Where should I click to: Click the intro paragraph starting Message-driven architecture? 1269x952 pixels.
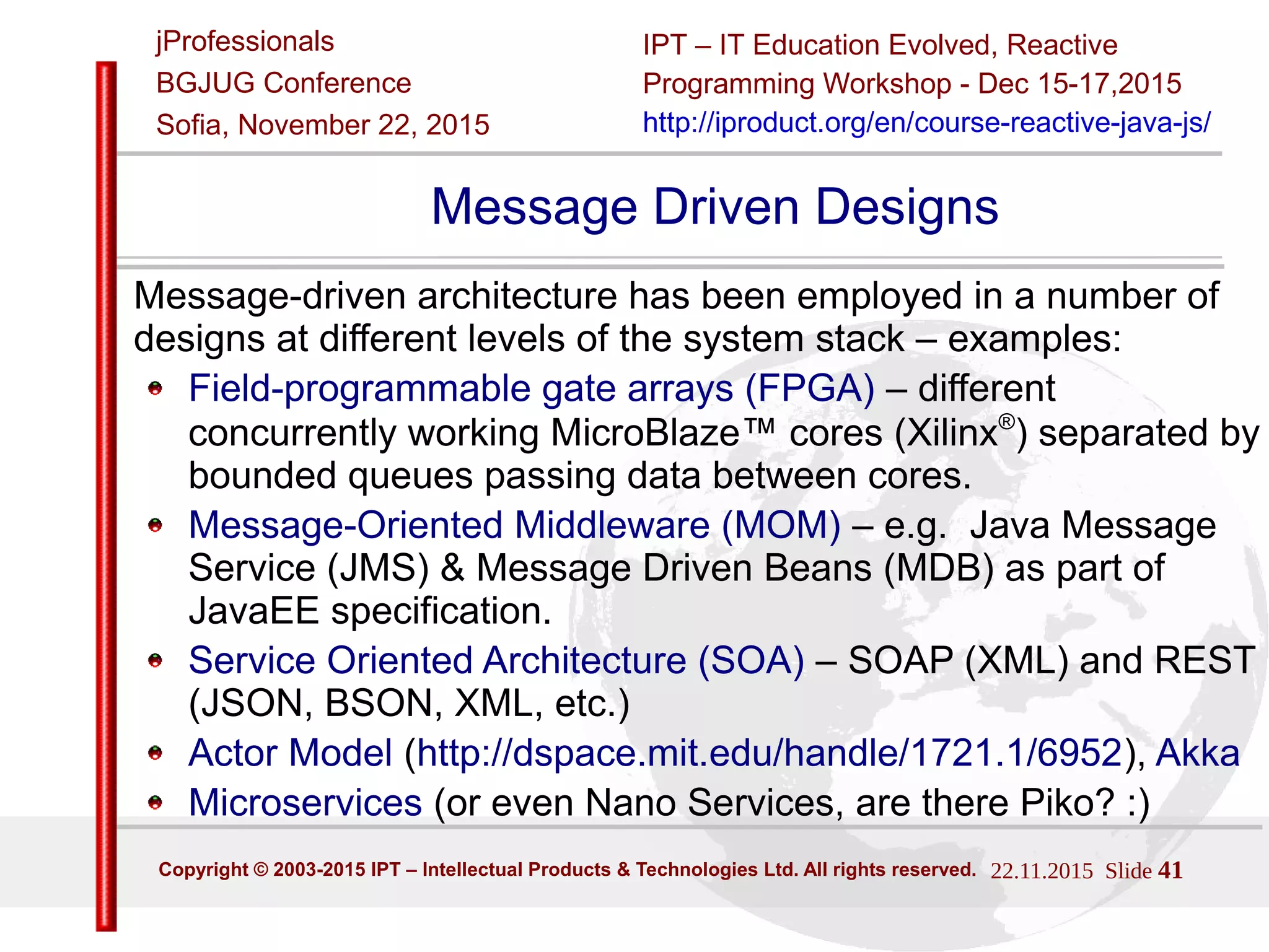676,317
